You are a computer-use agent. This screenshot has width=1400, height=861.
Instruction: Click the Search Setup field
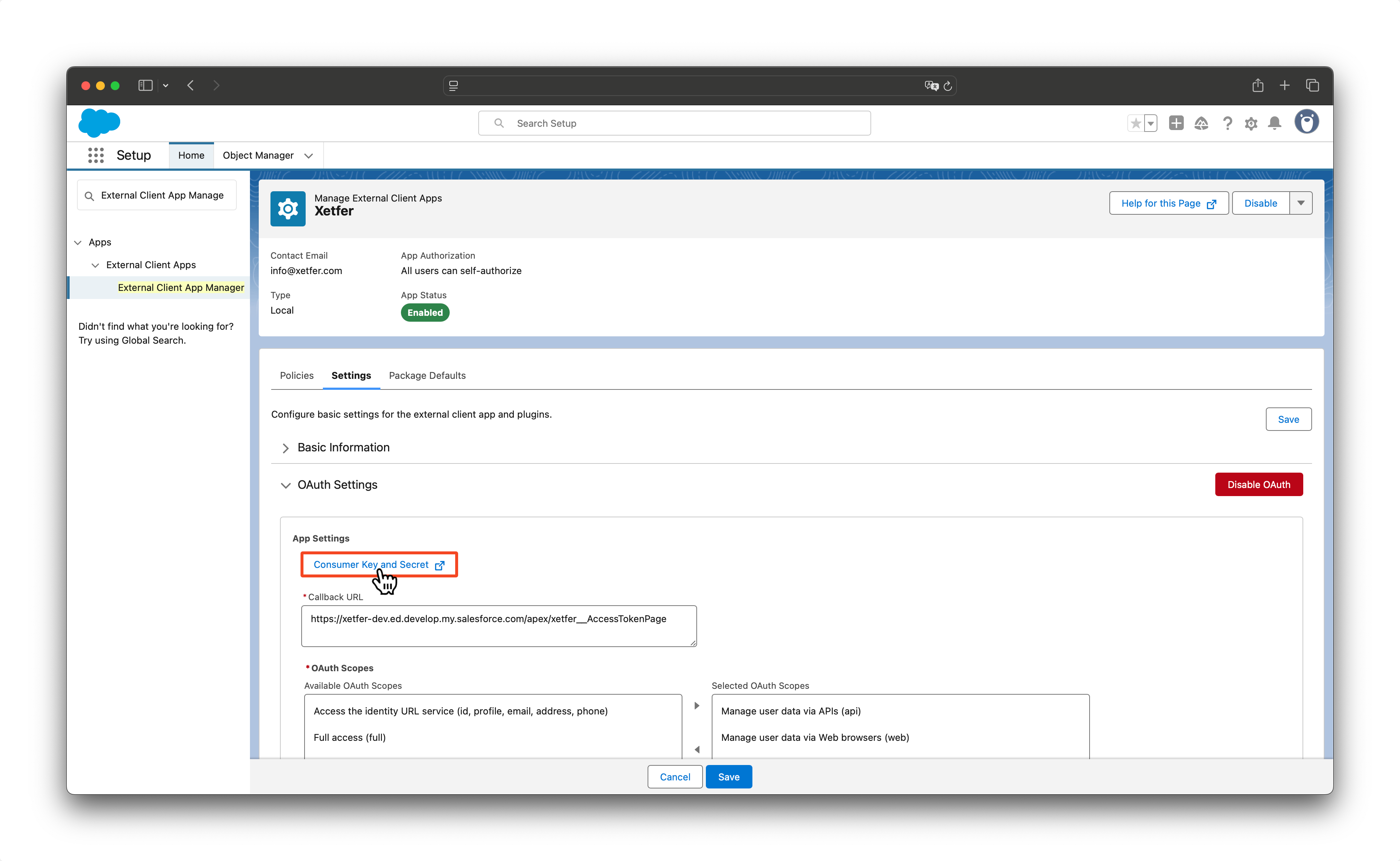click(674, 123)
